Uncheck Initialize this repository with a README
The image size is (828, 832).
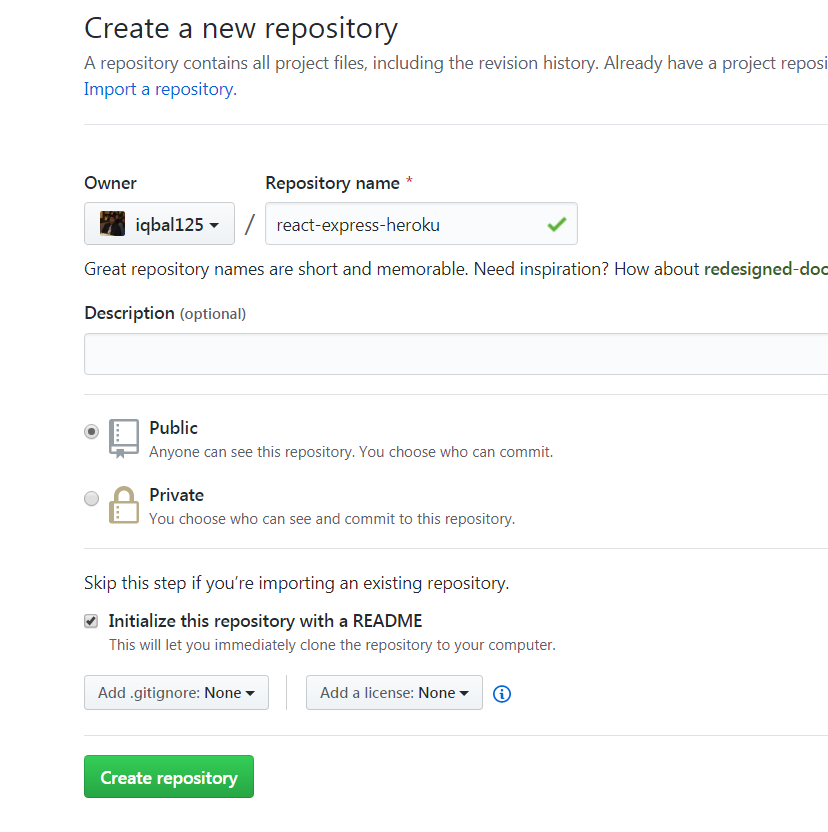click(x=90, y=620)
